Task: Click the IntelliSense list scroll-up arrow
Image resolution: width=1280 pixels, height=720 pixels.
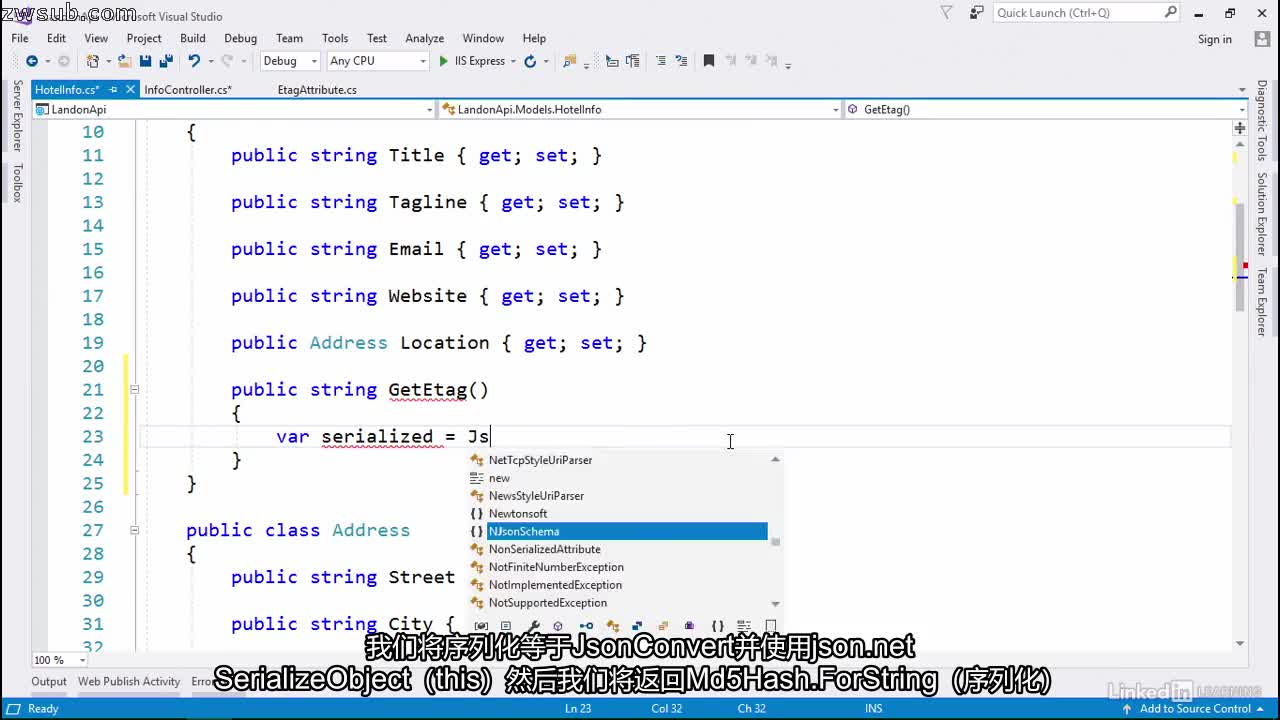Action: [x=775, y=460]
